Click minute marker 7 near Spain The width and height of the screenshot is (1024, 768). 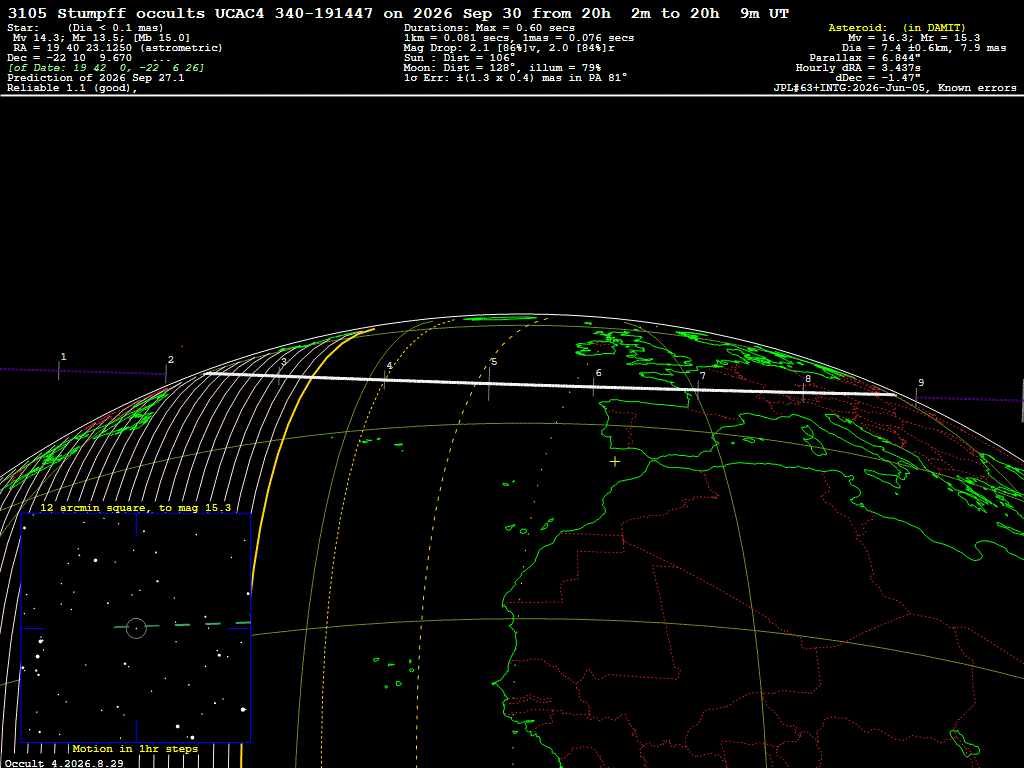(703, 376)
